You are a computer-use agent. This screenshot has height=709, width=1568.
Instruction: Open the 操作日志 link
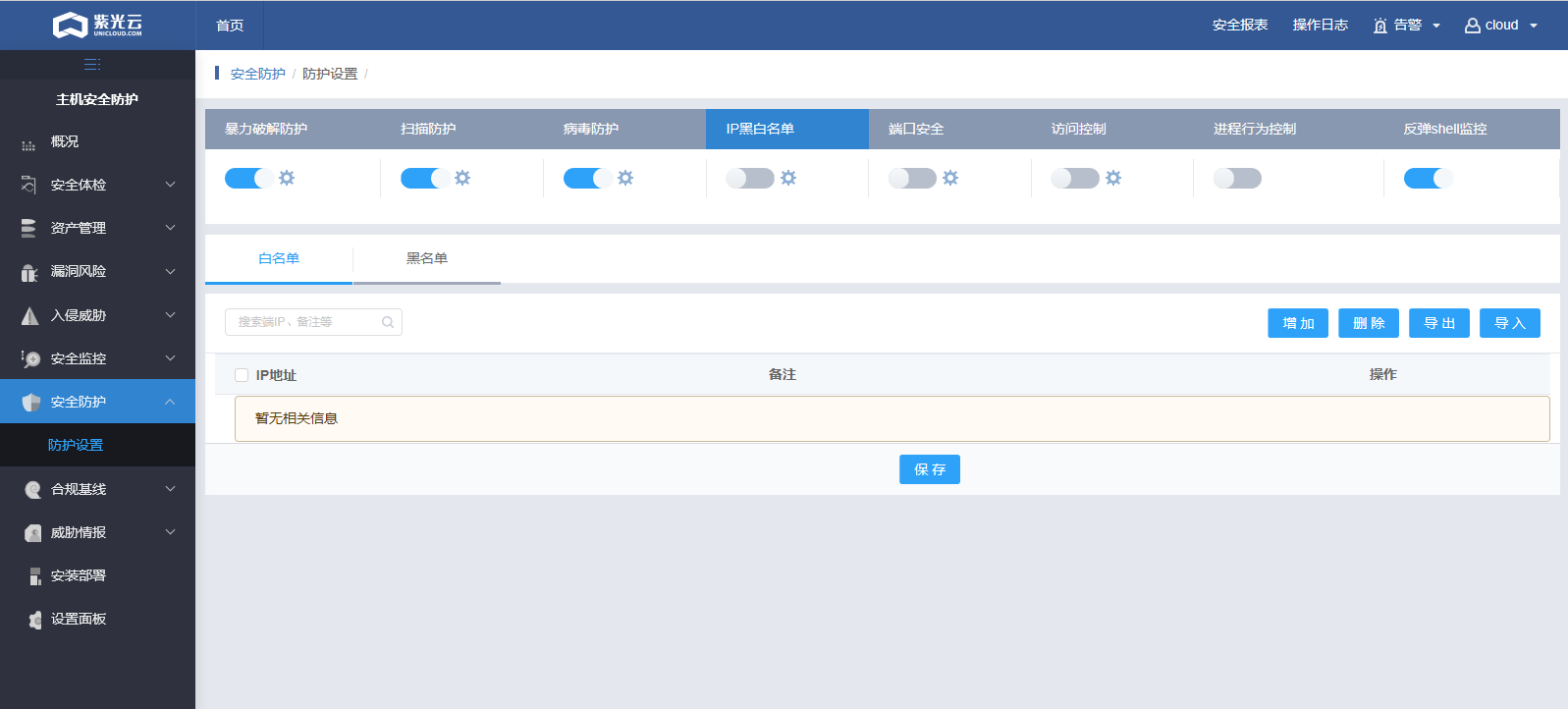tap(1321, 26)
